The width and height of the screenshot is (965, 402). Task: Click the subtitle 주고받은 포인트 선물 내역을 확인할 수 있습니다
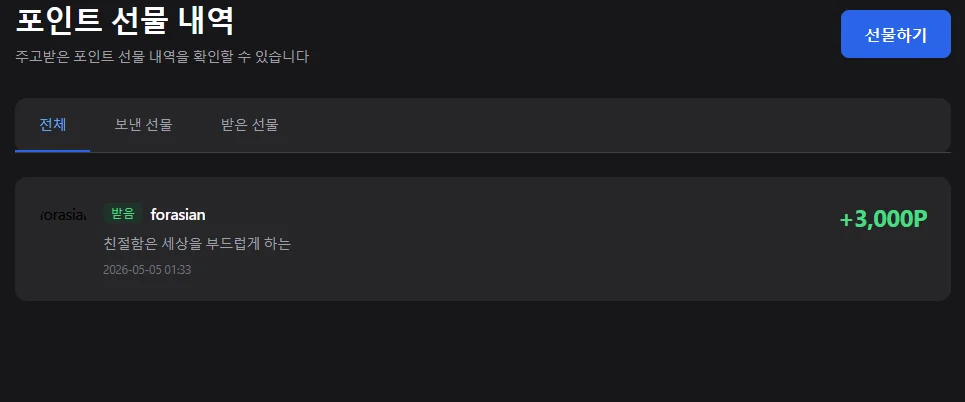[x=162, y=57]
